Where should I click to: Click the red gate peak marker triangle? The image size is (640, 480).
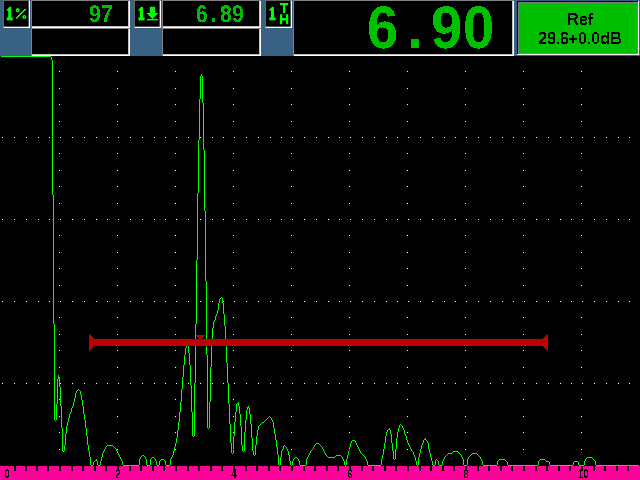click(x=200, y=338)
